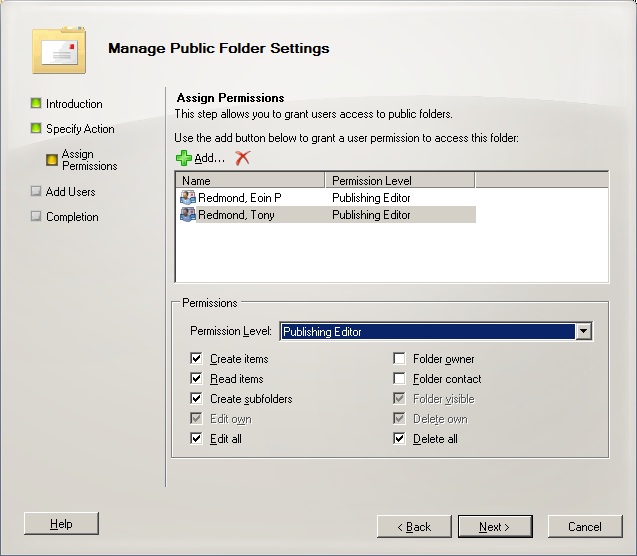Go to Add Users wizard step

[70, 191]
